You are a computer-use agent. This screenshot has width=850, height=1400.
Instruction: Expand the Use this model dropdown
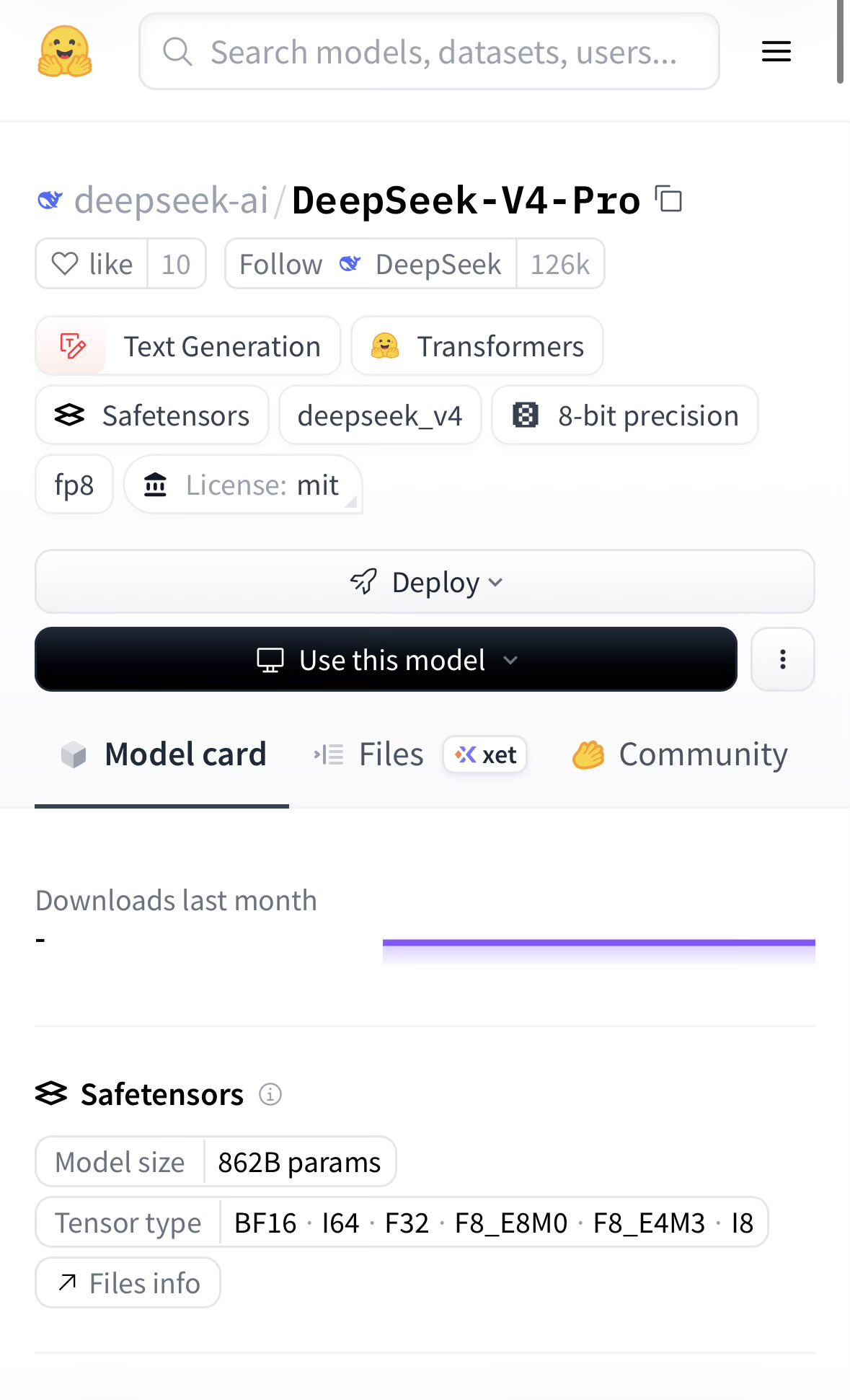(386, 660)
